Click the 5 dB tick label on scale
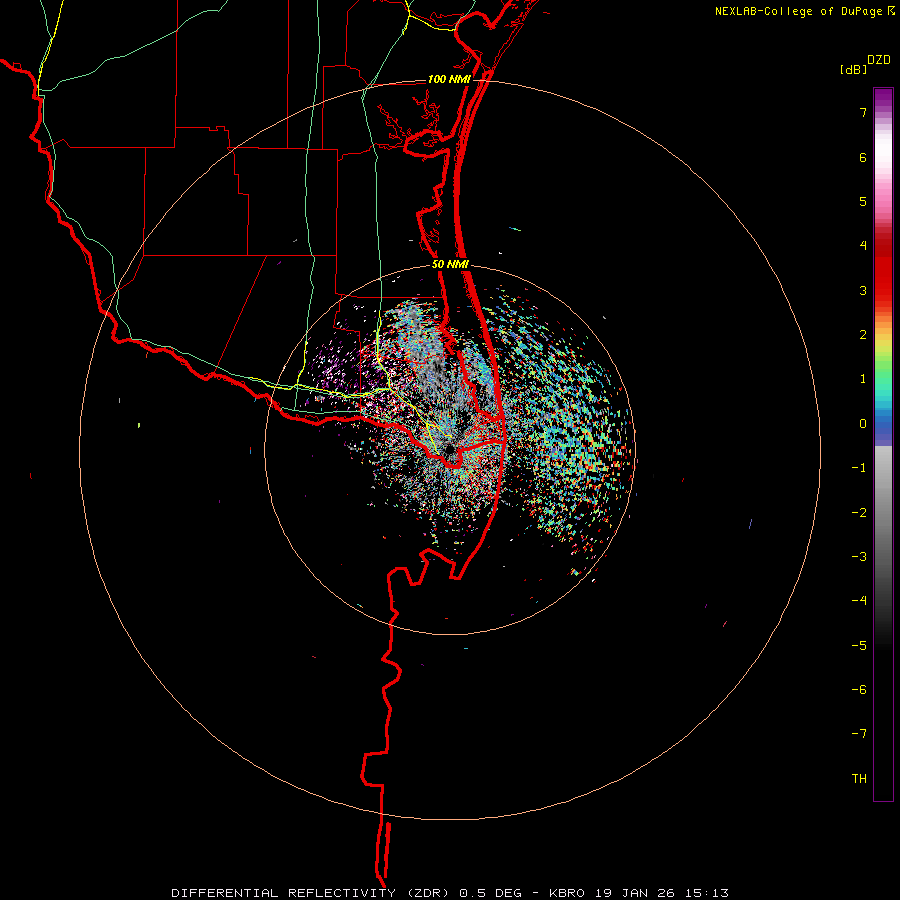 863,201
